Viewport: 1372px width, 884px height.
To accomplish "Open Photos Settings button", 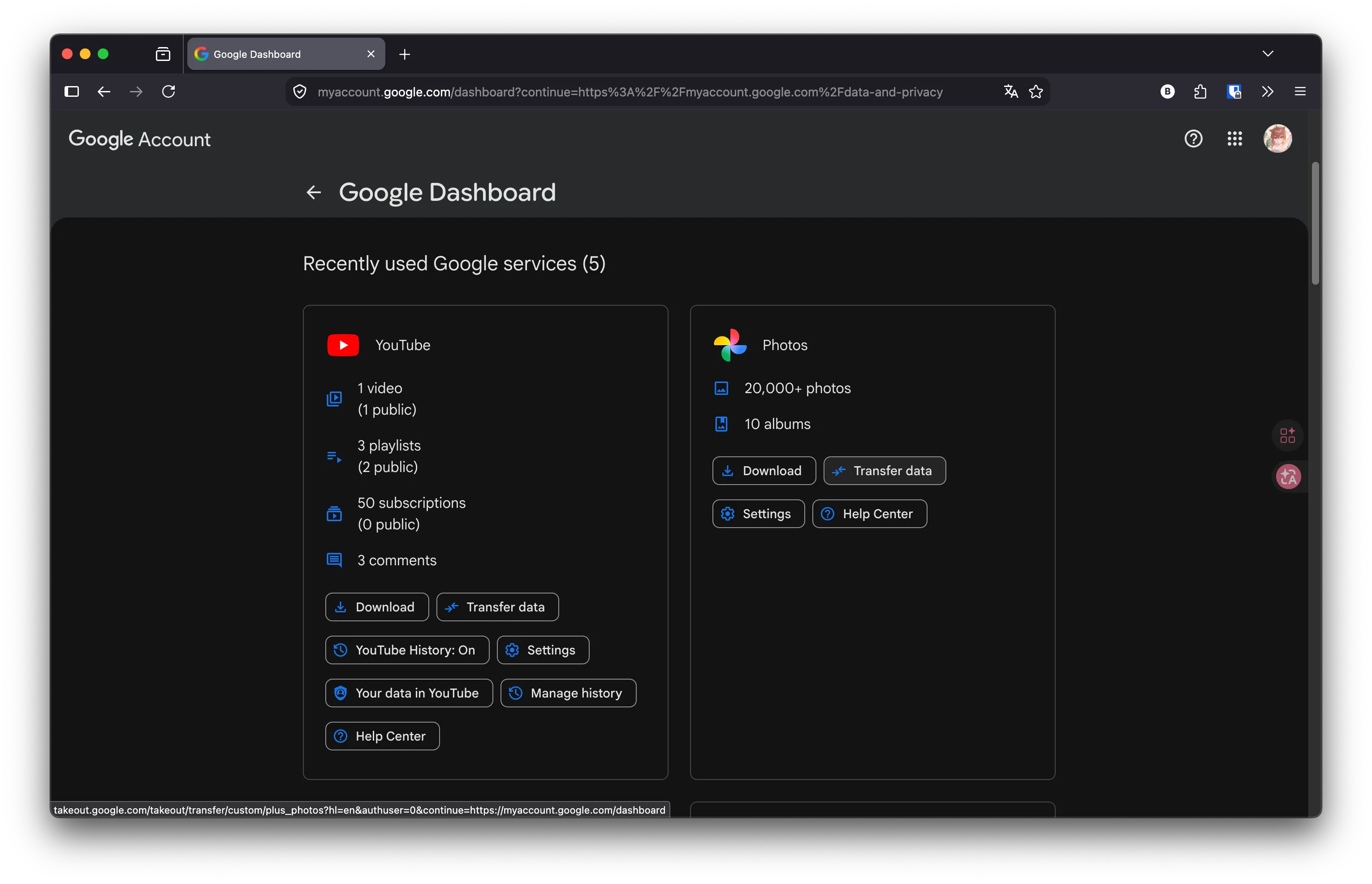I will click(758, 514).
